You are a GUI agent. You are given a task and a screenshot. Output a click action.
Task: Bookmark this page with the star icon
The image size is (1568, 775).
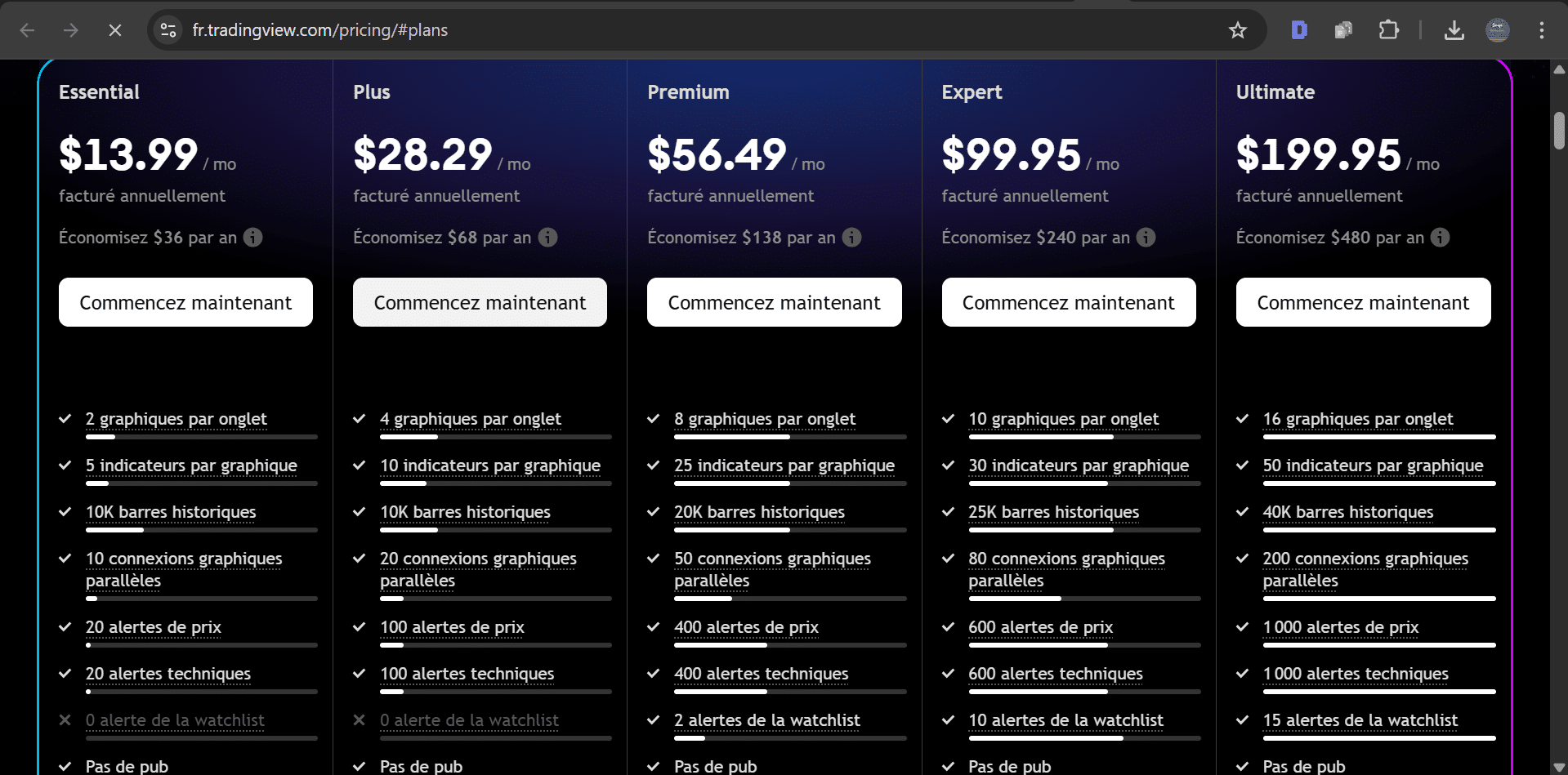pyautogui.click(x=1237, y=30)
